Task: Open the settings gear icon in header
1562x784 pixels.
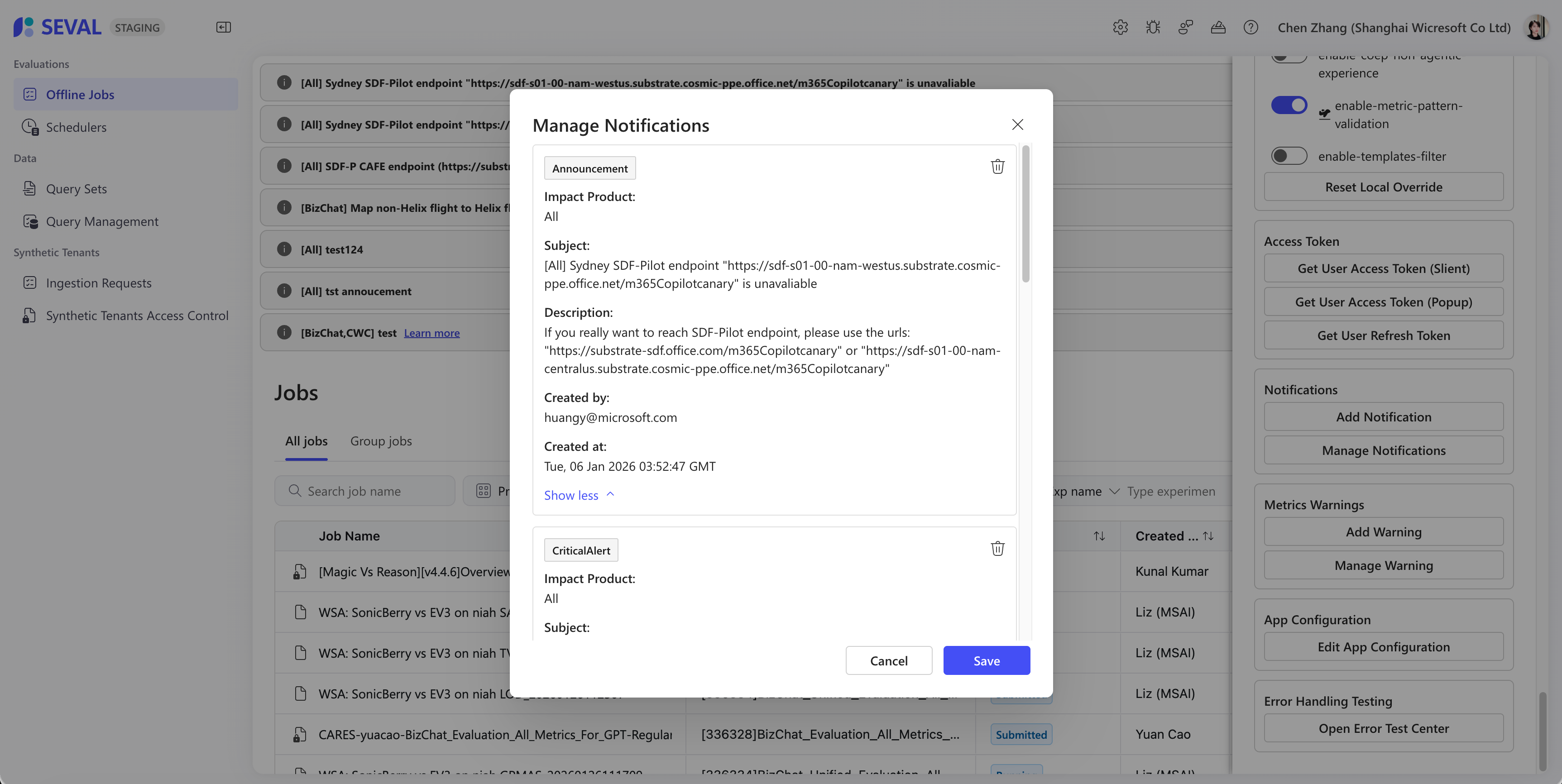Action: [1120, 27]
